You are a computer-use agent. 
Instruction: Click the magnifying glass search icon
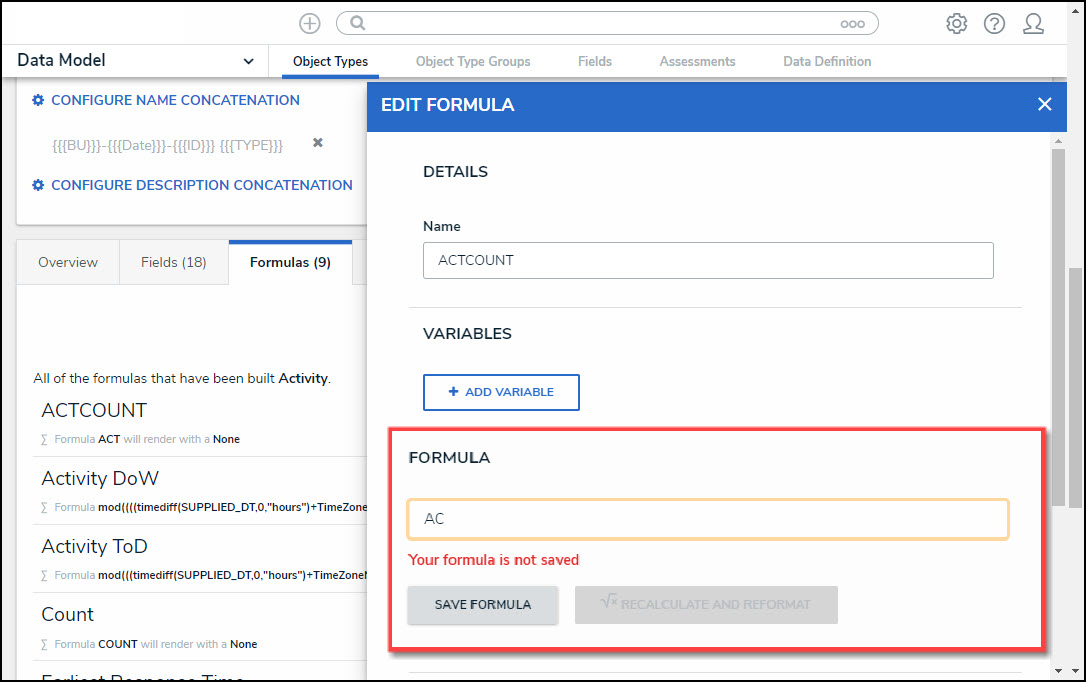coord(358,23)
